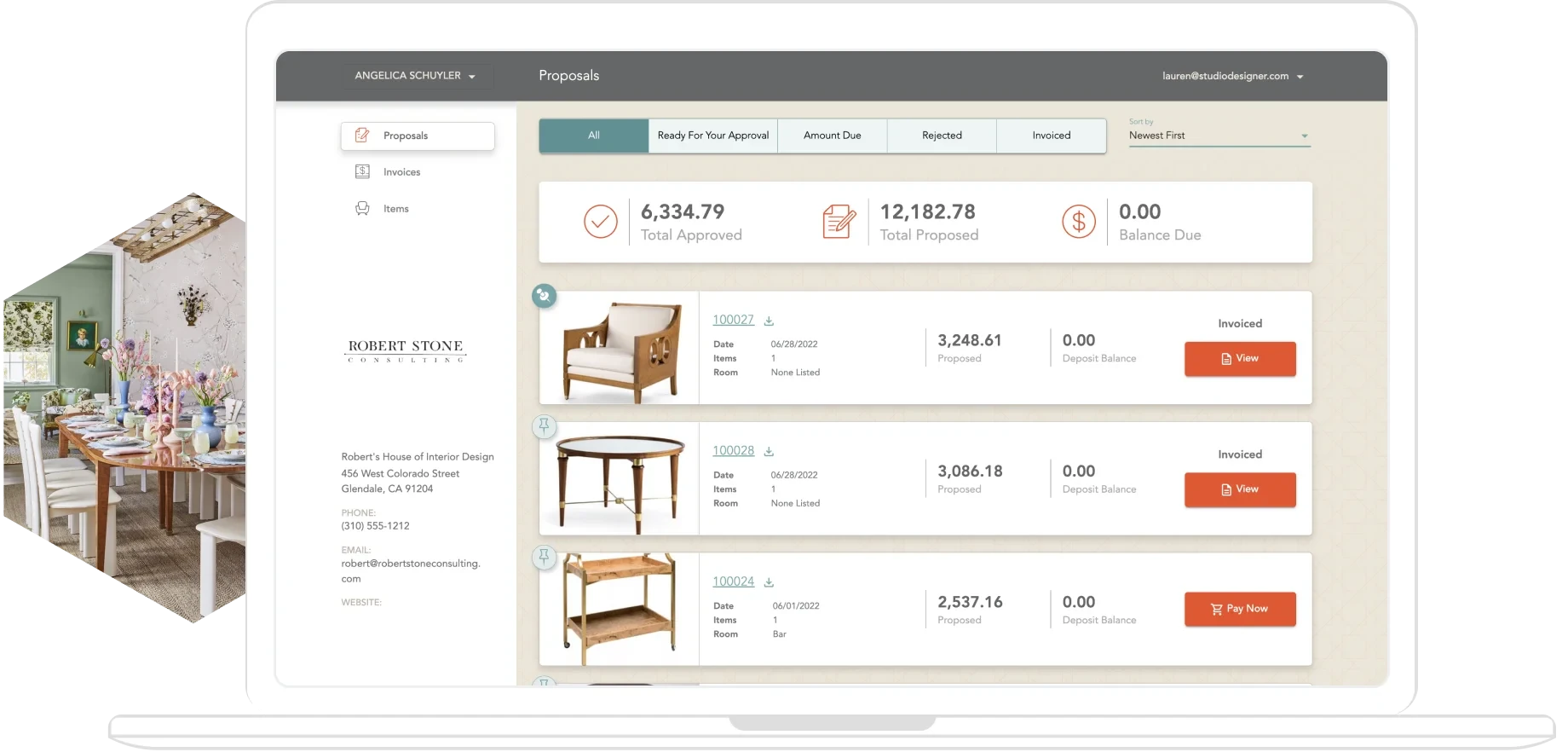Open proposal link 100028
Viewport: 1568px width, 752px height.
pyautogui.click(x=734, y=451)
